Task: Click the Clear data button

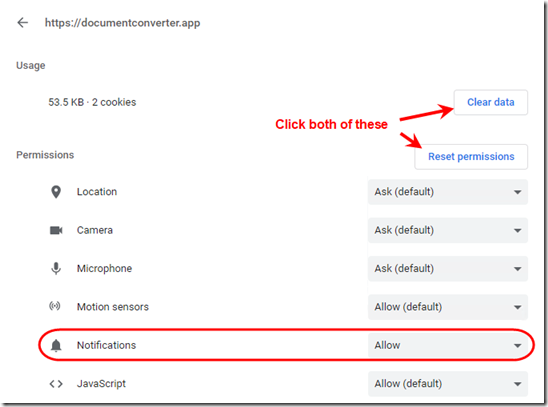Action: pos(491,102)
